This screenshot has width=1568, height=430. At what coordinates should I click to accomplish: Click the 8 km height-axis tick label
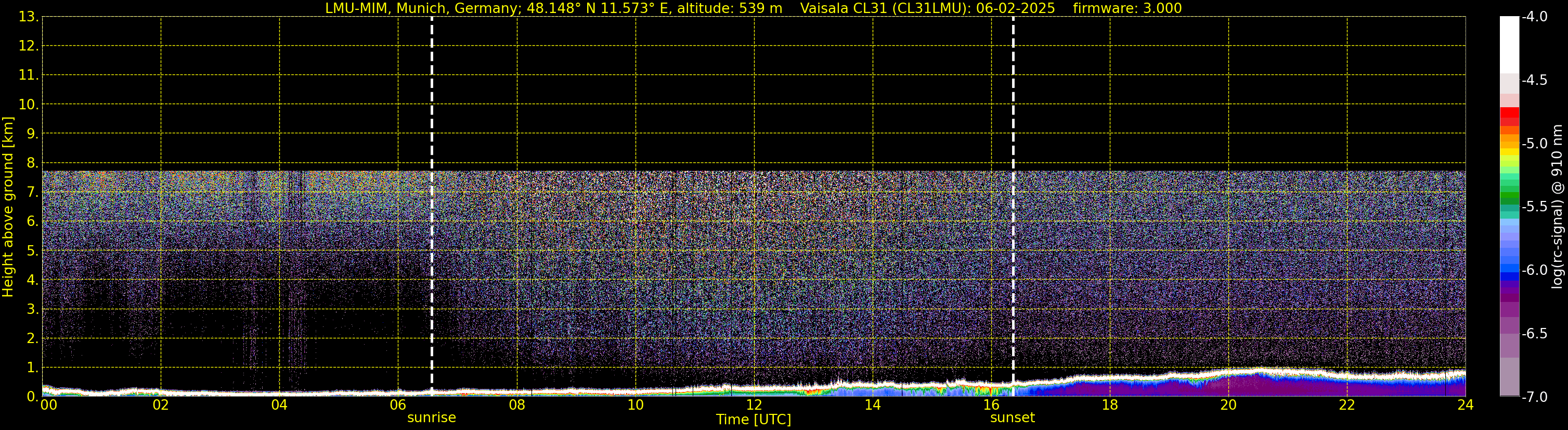(32, 163)
